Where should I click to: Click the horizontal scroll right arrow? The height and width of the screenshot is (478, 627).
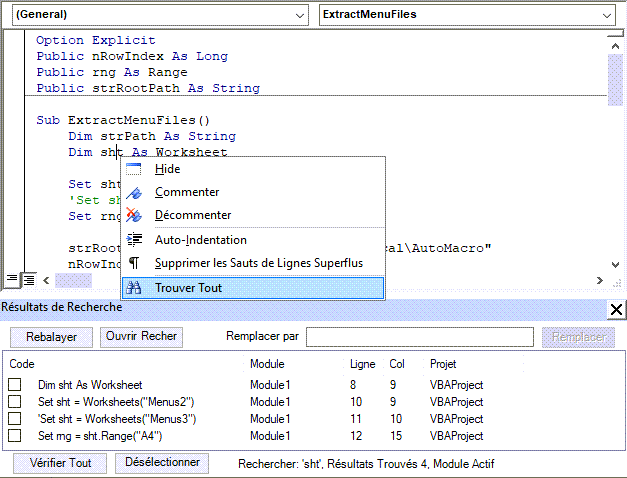[x=599, y=280]
